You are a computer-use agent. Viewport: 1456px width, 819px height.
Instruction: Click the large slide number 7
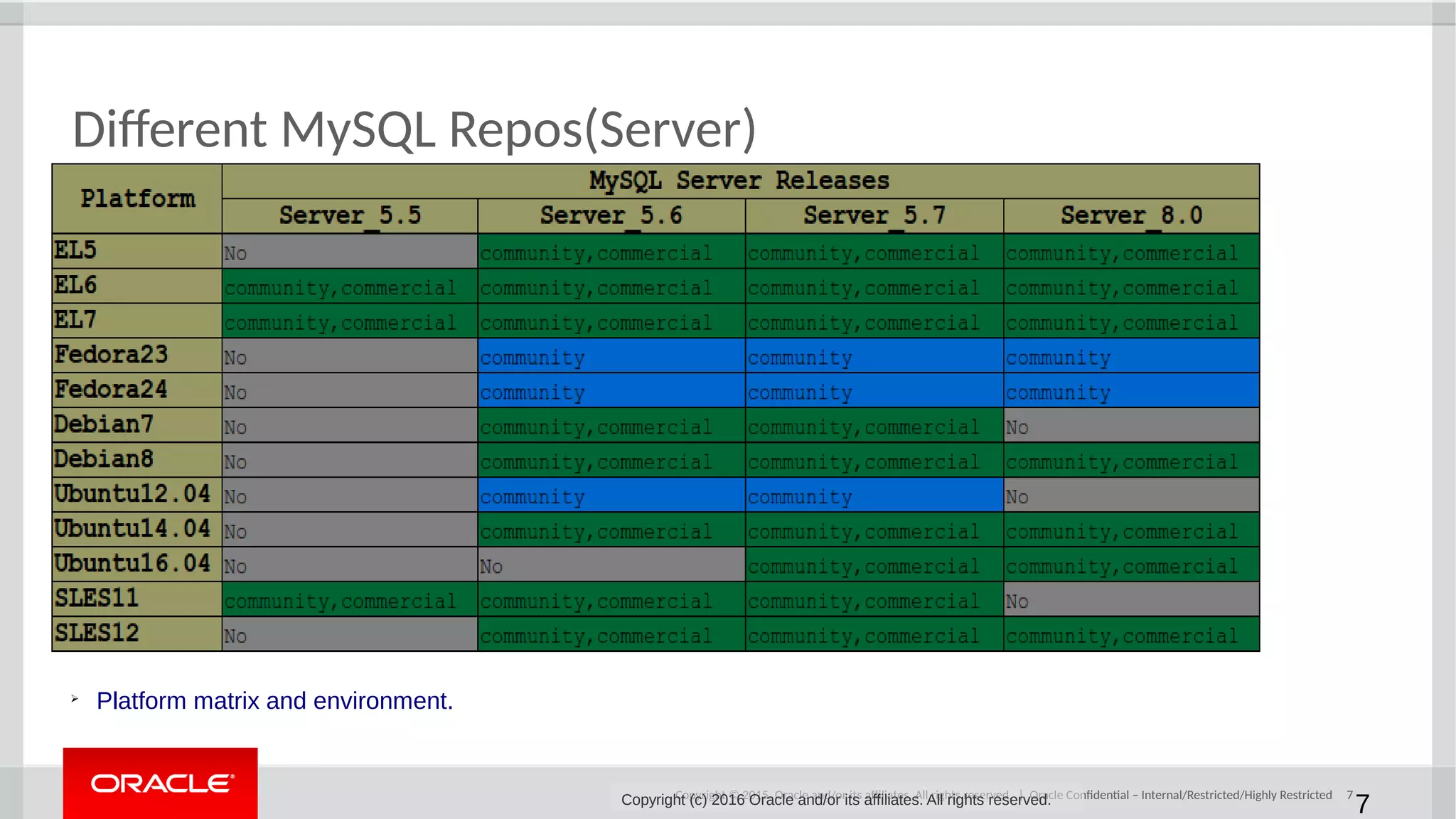coord(1362,805)
